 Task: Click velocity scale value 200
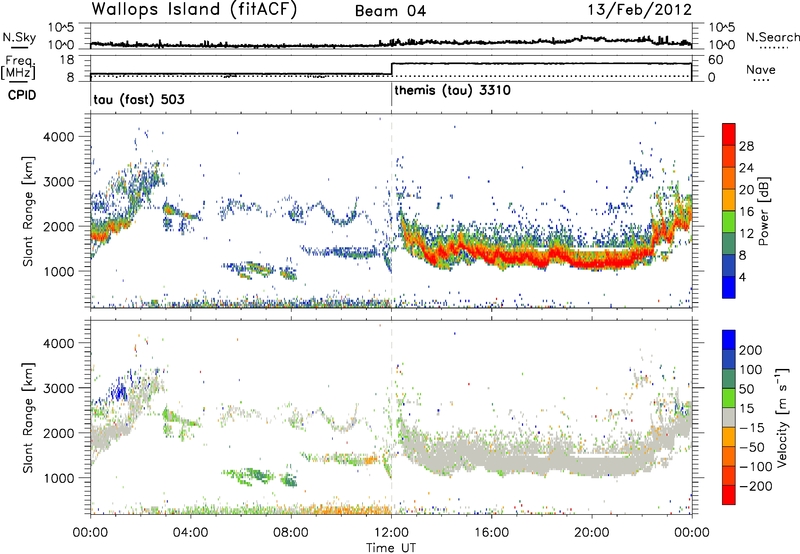pyautogui.click(x=751, y=350)
